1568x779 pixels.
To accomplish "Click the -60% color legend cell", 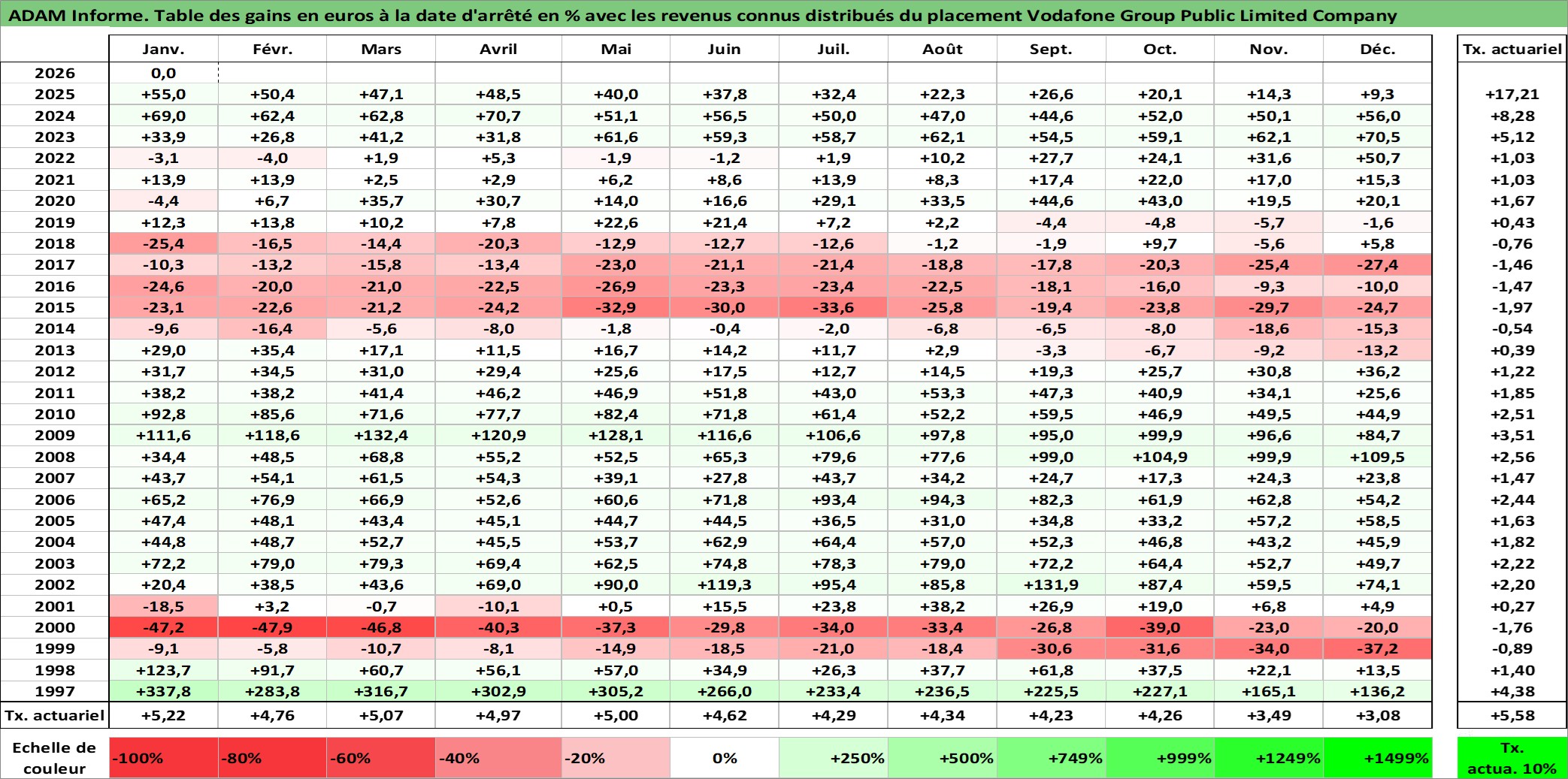I will click(x=381, y=758).
